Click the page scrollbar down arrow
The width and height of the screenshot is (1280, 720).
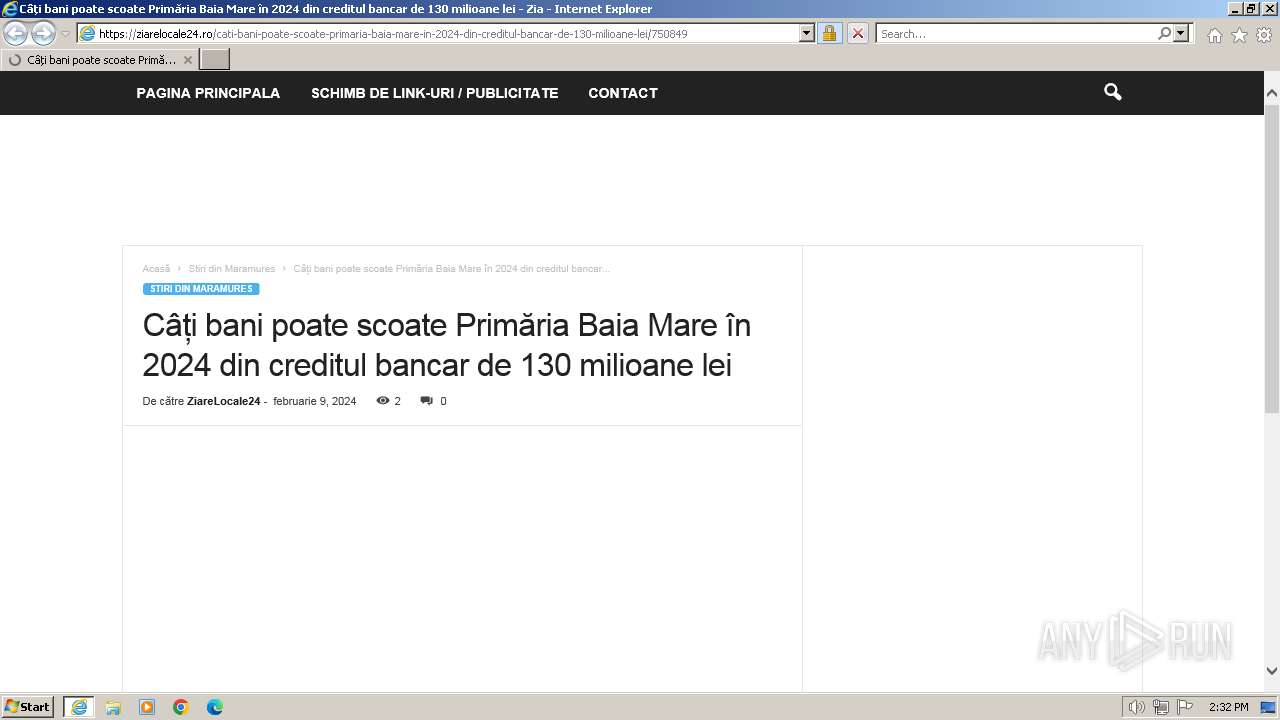pos(1272,671)
